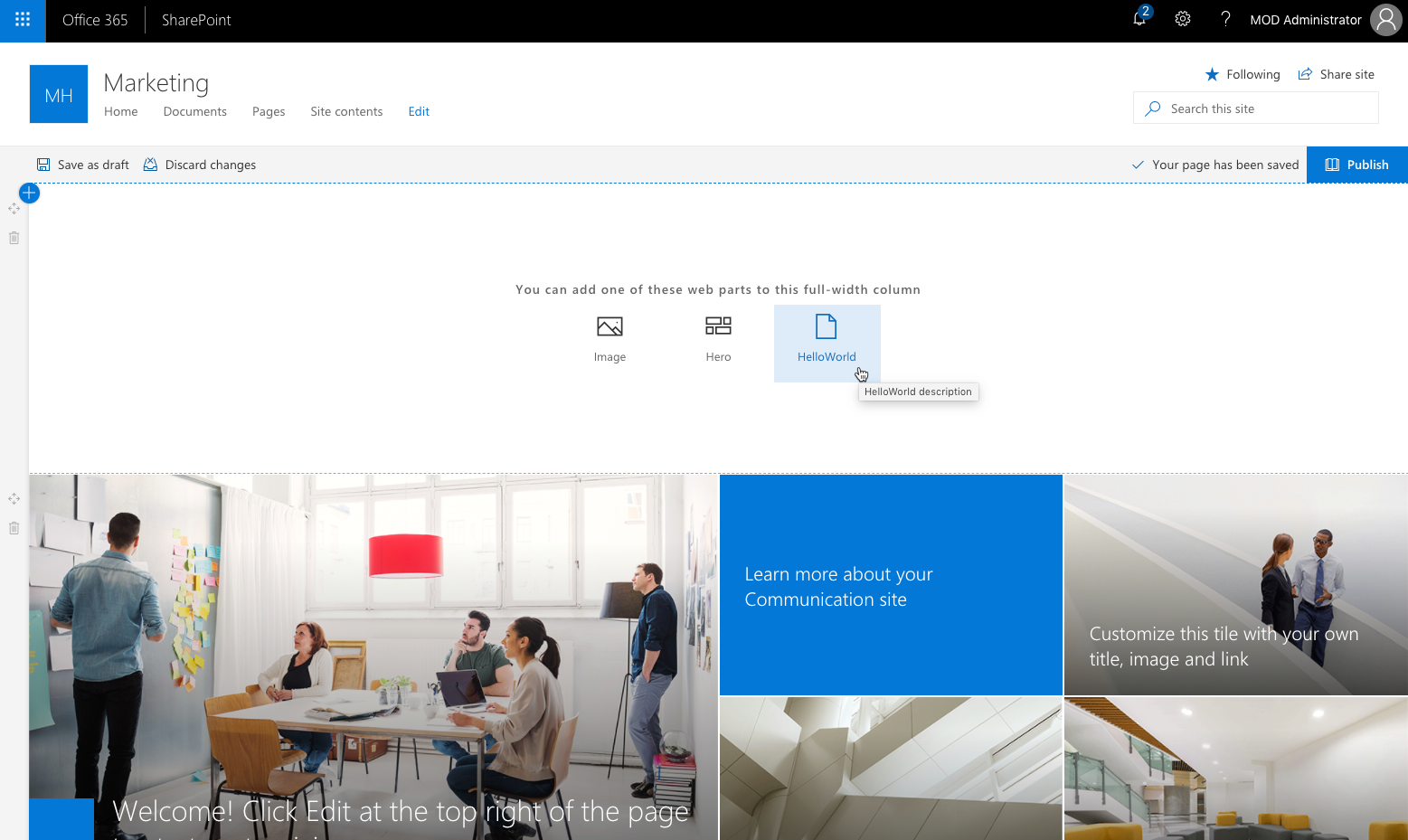This screenshot has height=840, width=1408.
Task: Click the blue plus add-section button
Action: click(x=29, y=193)
